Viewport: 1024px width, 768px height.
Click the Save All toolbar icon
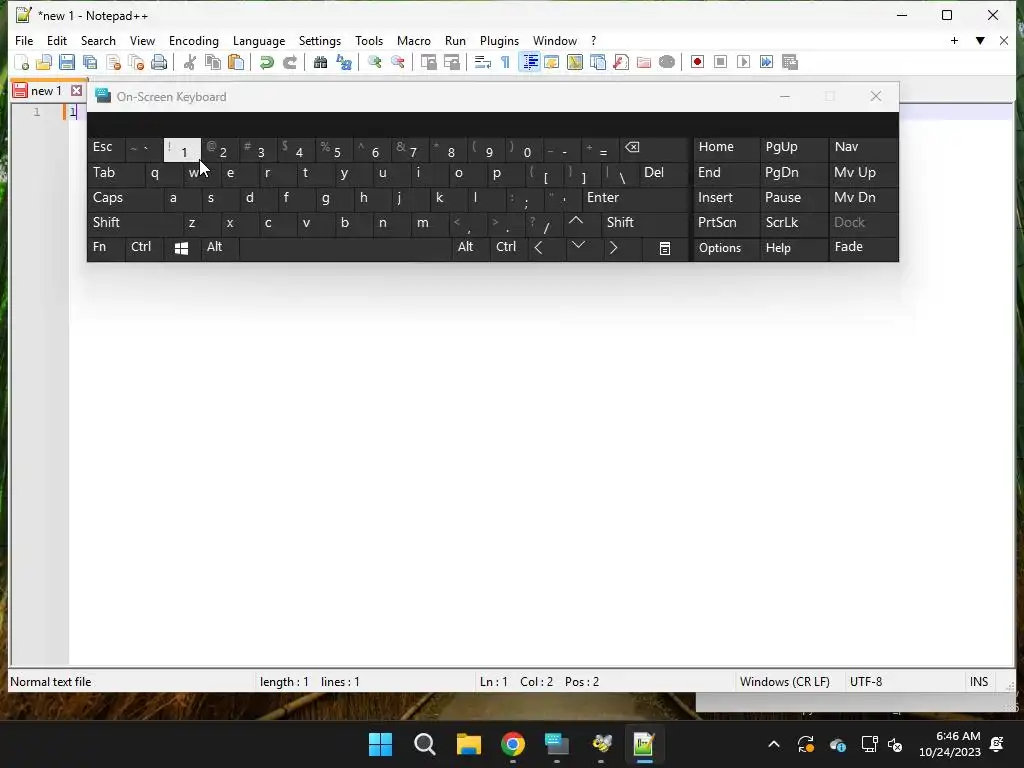pyautogui.click(x=90, y=62)
